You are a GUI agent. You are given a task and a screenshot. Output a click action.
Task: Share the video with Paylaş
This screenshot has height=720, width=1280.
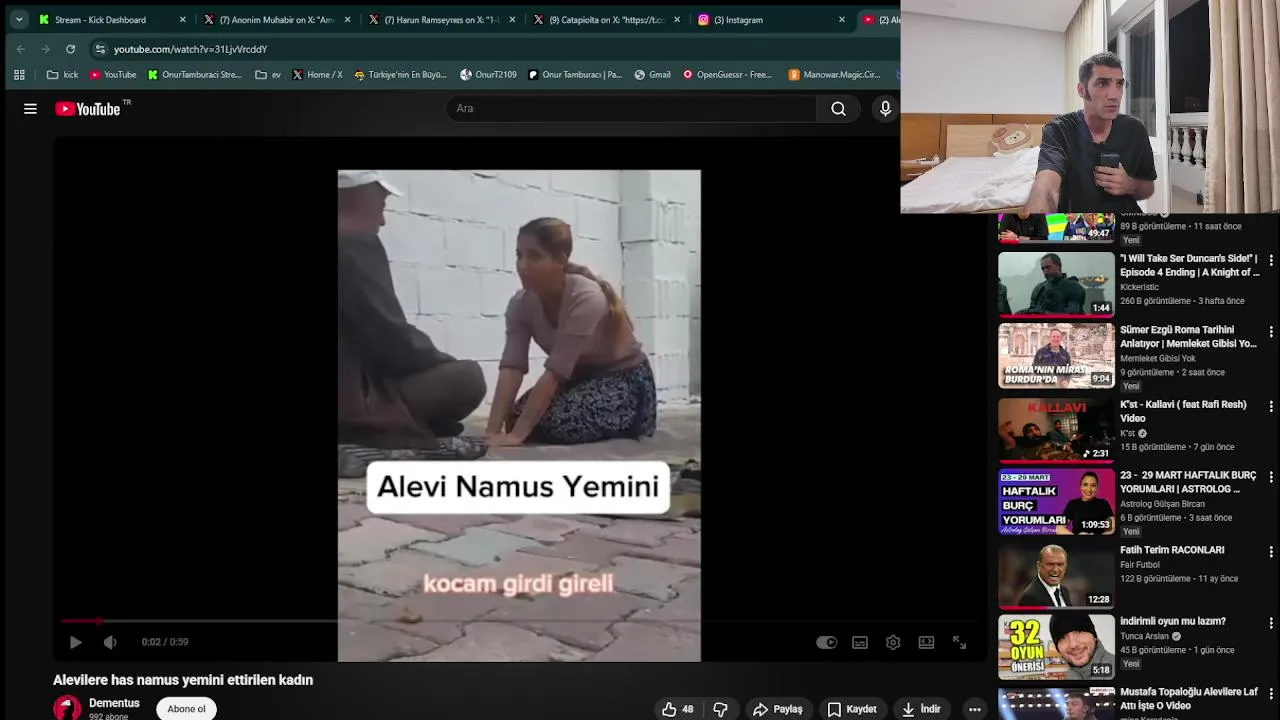pos(778,709)
